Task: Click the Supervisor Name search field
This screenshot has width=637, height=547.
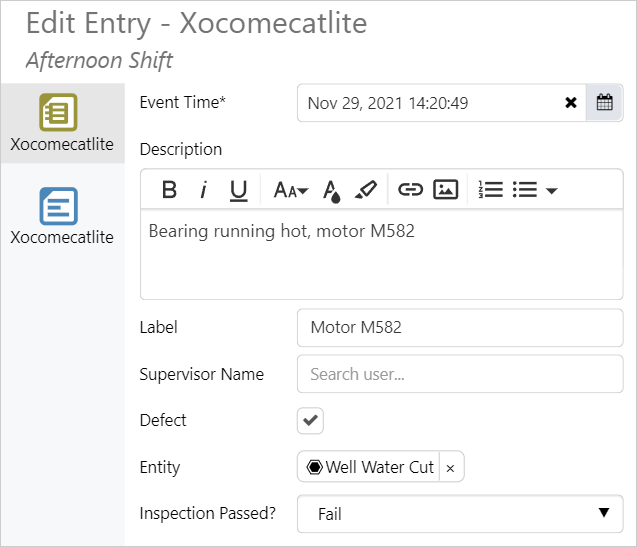Action: (x=460, y=374)
